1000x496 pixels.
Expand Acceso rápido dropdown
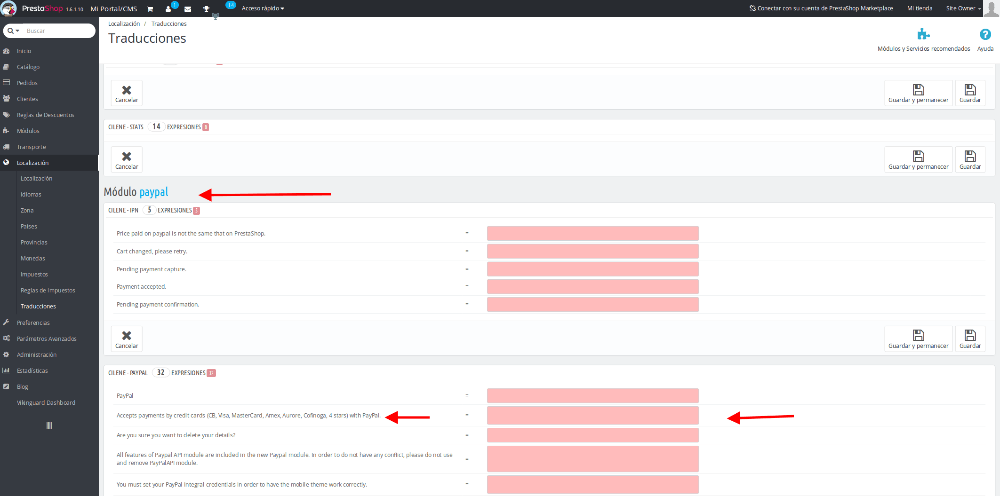click(263, 9)
